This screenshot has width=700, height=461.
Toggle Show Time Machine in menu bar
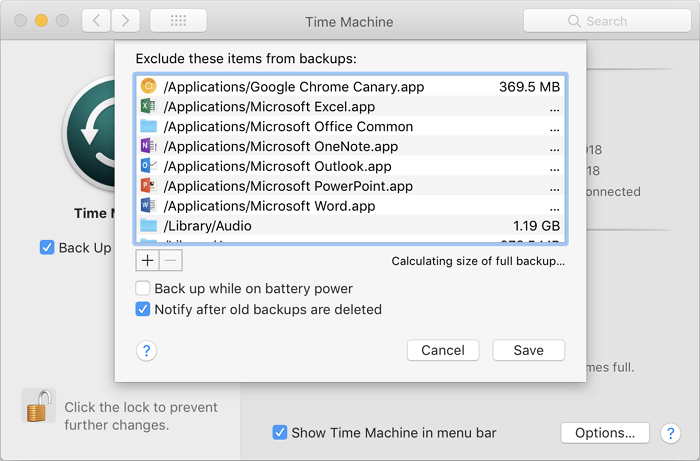280,433
